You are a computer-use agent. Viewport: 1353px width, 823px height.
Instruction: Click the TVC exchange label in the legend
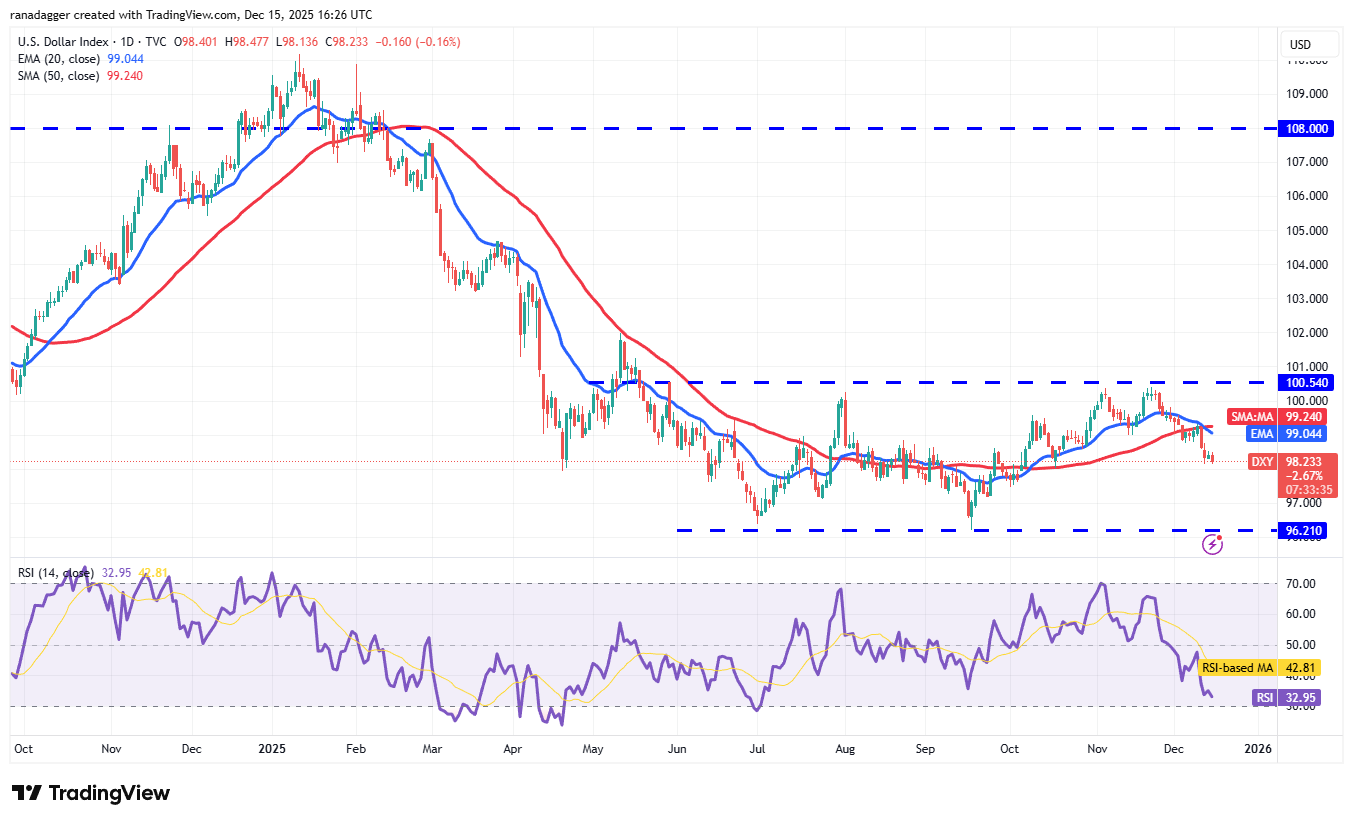coord(156,42)
